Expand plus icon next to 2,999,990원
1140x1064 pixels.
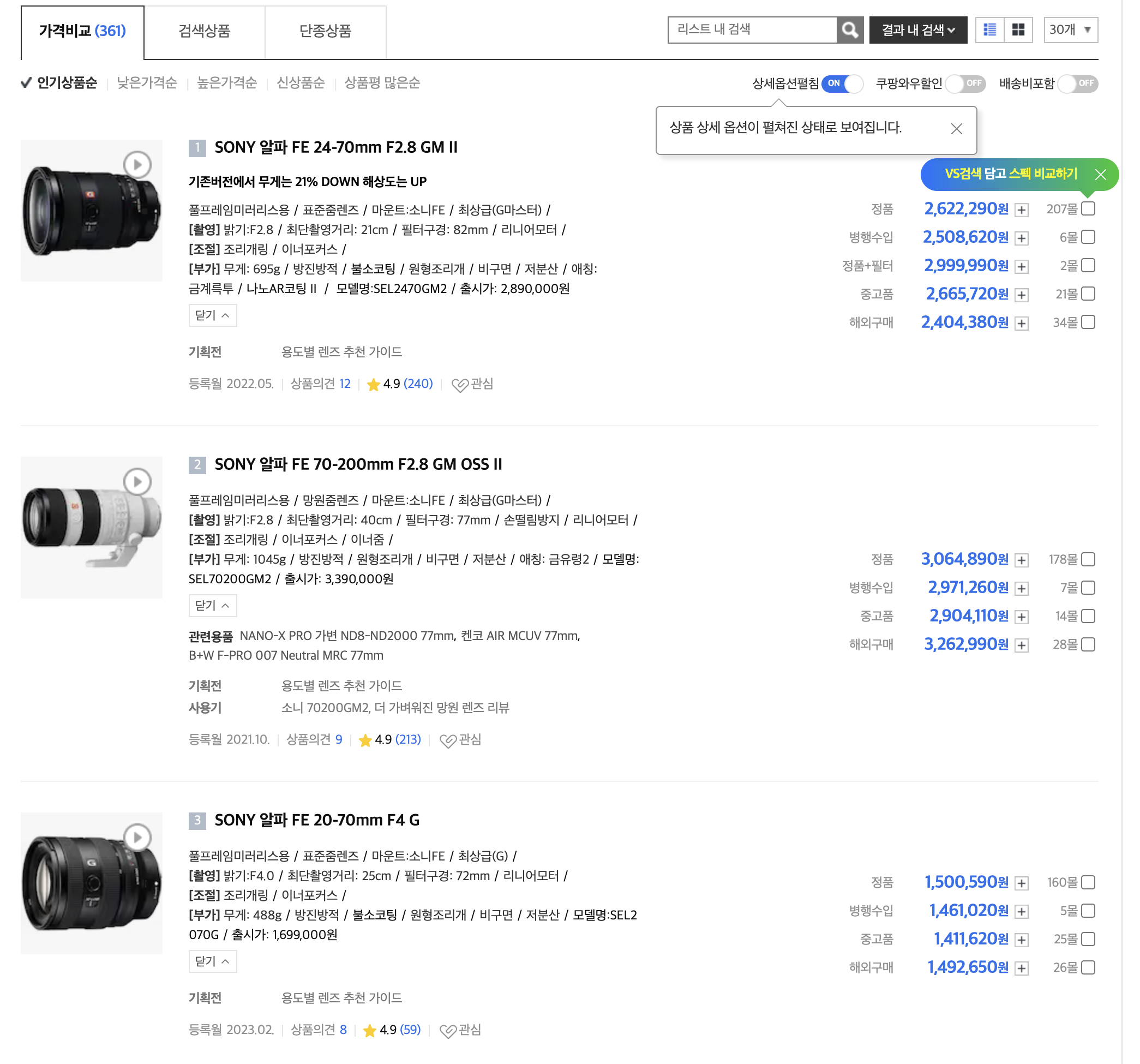point(1021,267)
